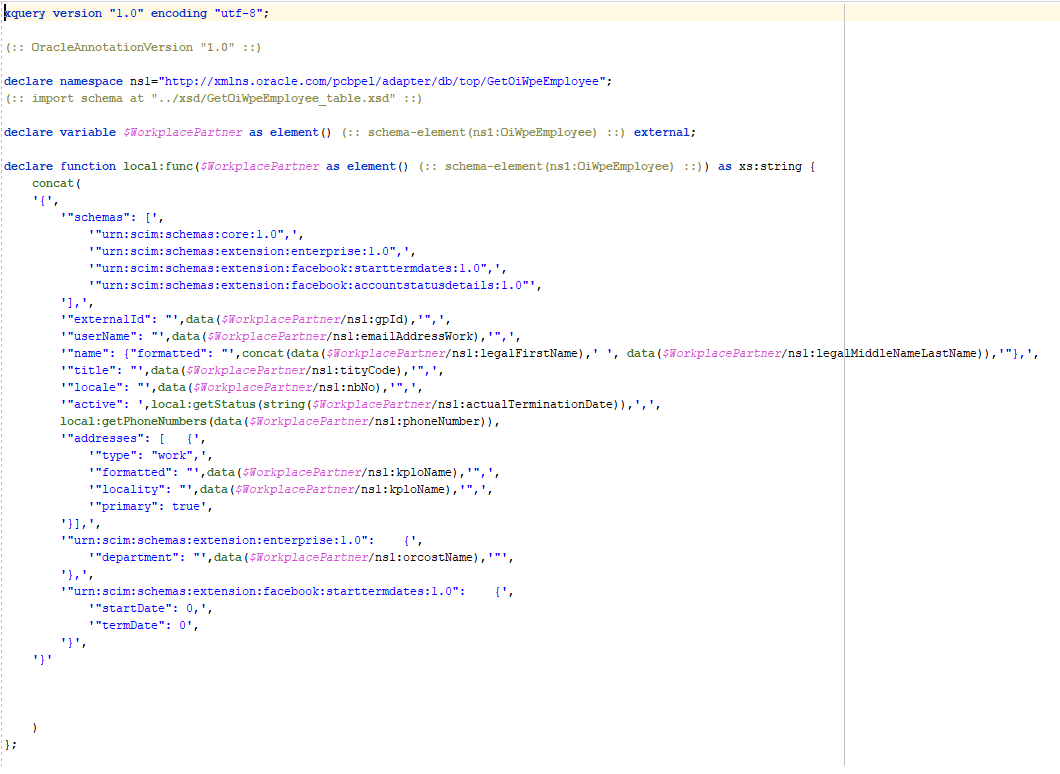Click the '"termDate": 0' line
1060x774 pixels.
point(143,625)
